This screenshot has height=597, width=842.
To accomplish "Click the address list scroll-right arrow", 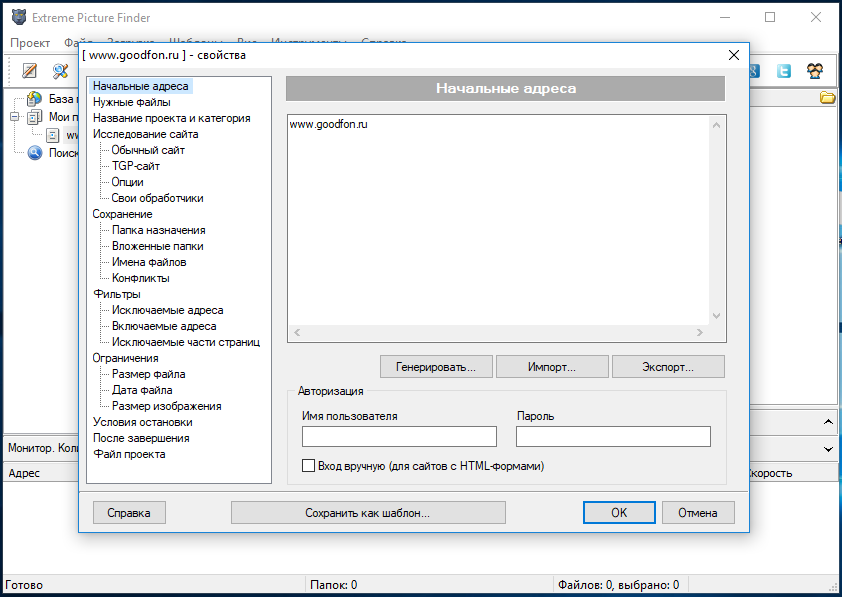I will click(700, 332).
